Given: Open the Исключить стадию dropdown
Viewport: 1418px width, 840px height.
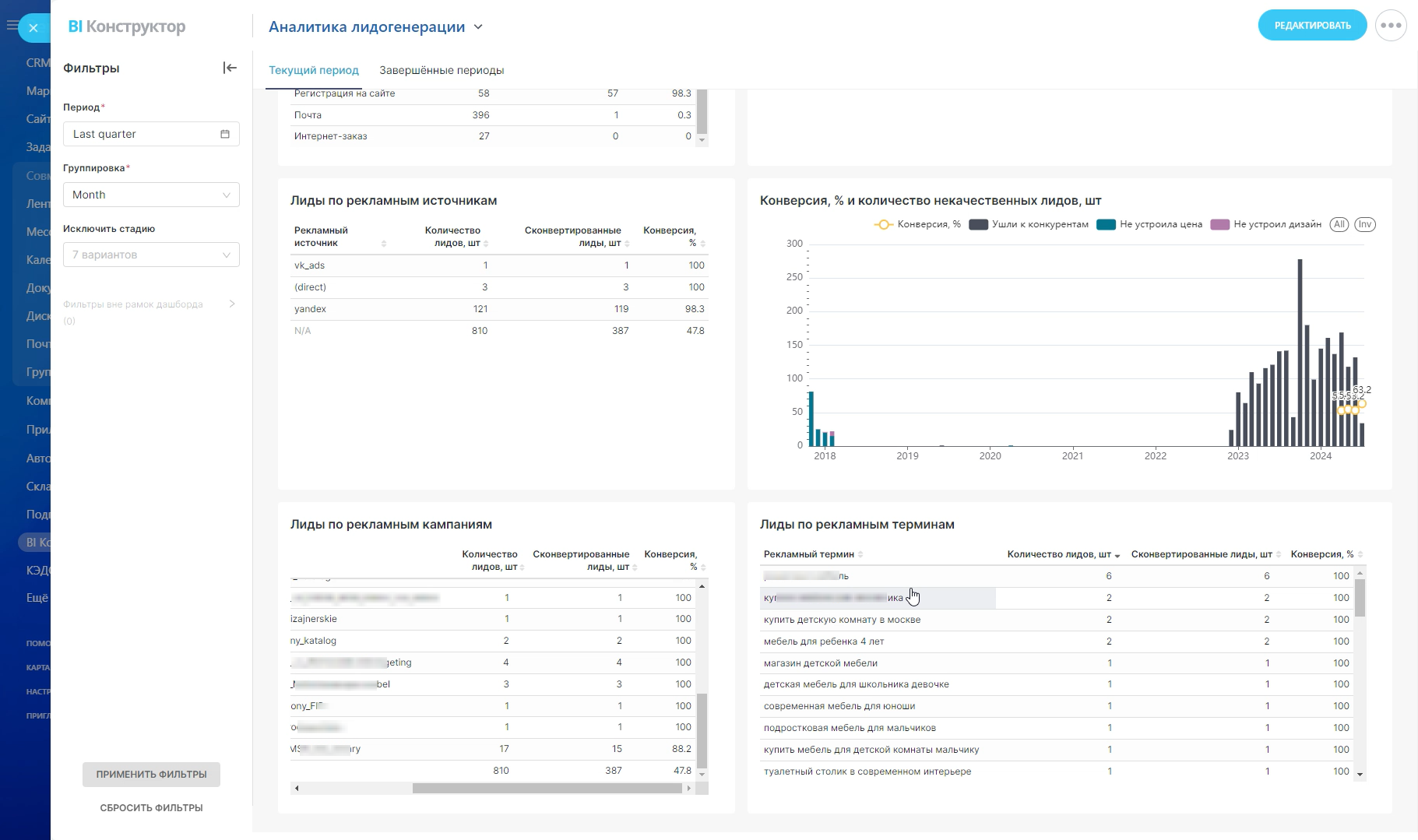Looking at the screenshot, I should coord(151,255).
